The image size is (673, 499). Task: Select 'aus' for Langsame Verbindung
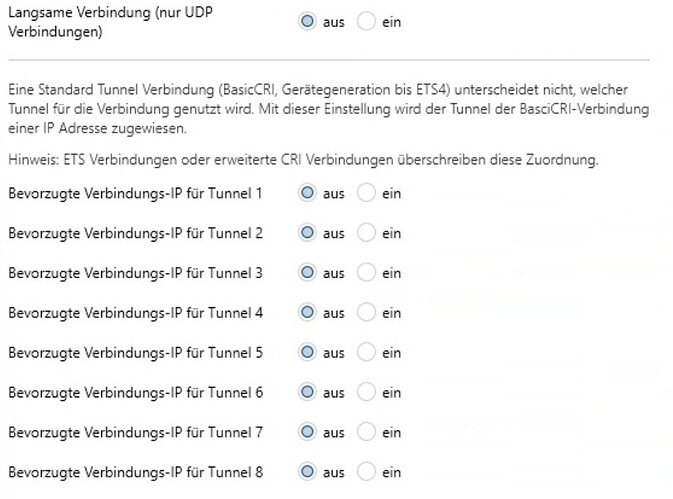click(308, 21)
